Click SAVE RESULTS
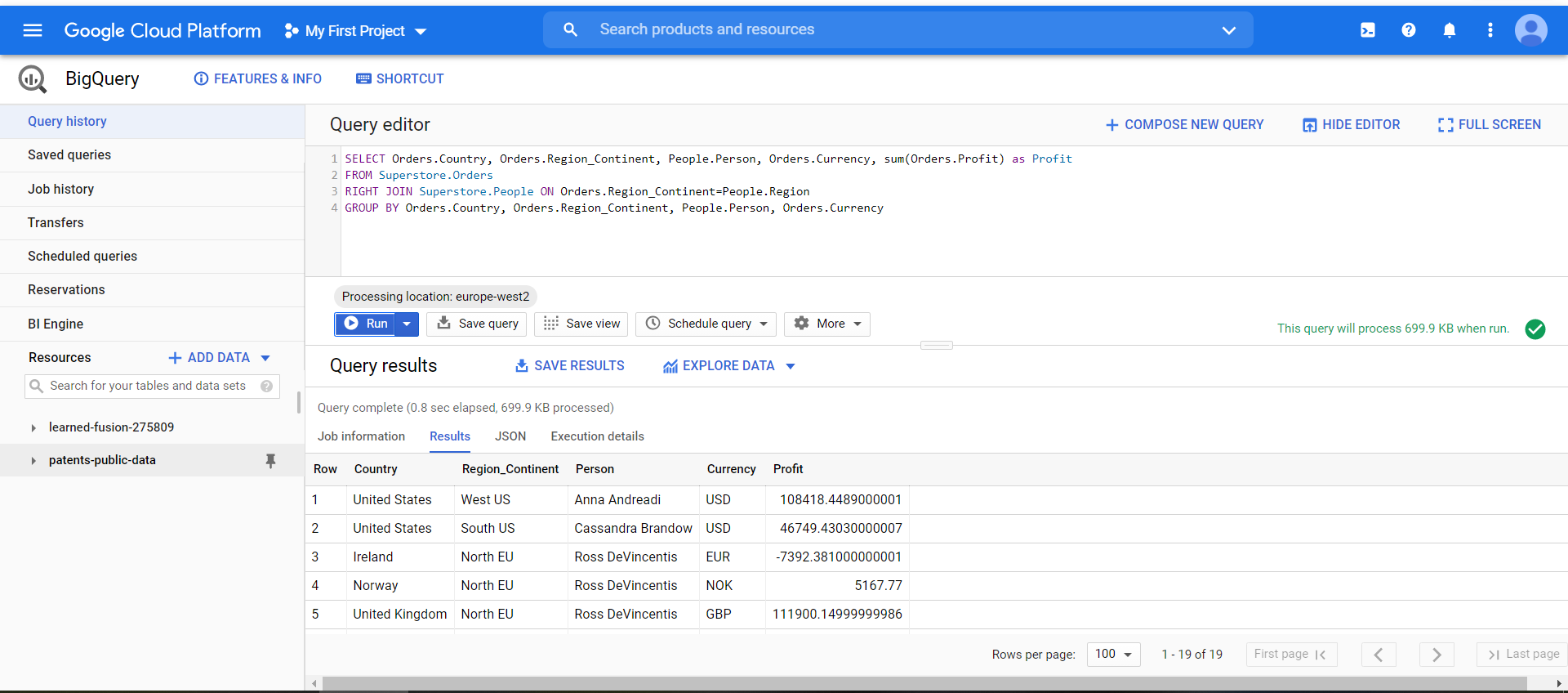This screenshot has width=1568, height=693. 569,366
